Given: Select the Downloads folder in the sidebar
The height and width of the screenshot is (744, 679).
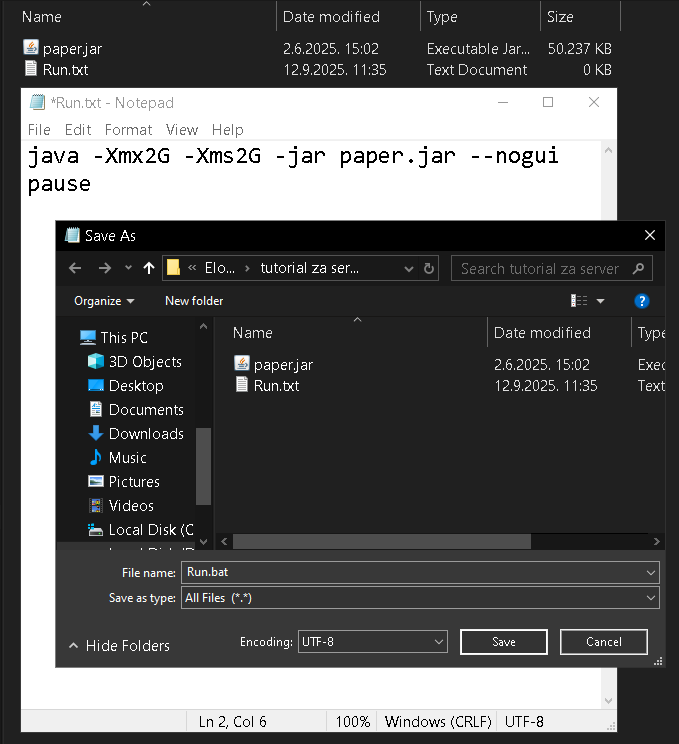Looking at the screenshot, I should [146, 433].
